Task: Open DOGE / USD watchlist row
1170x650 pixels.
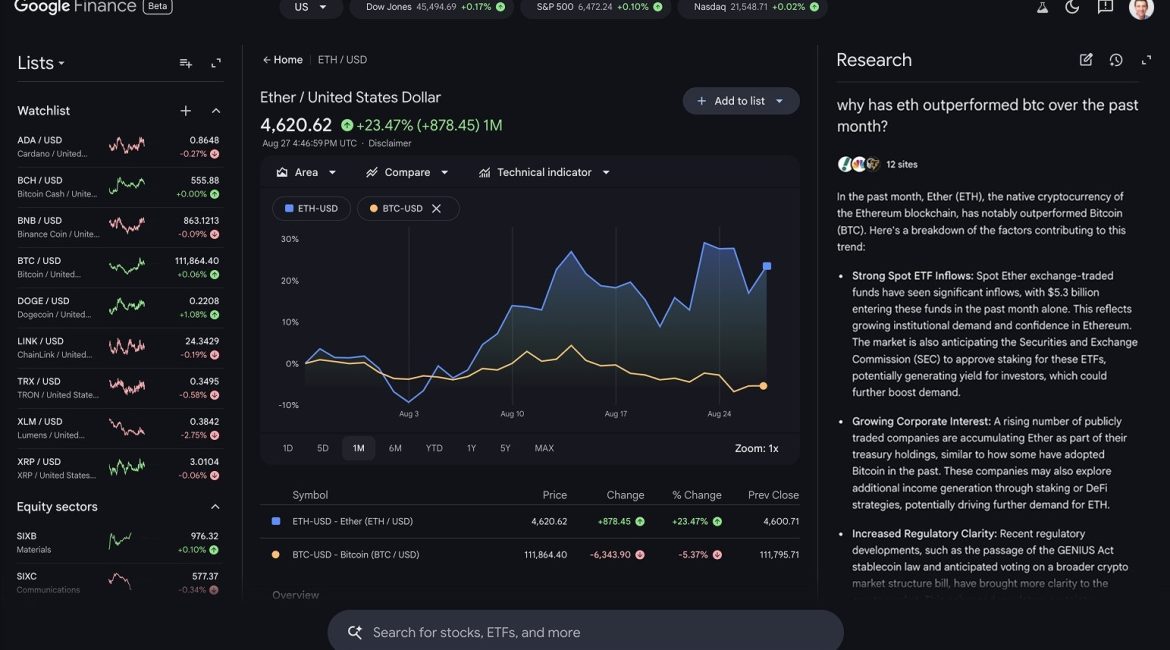Action: point(118,307)
